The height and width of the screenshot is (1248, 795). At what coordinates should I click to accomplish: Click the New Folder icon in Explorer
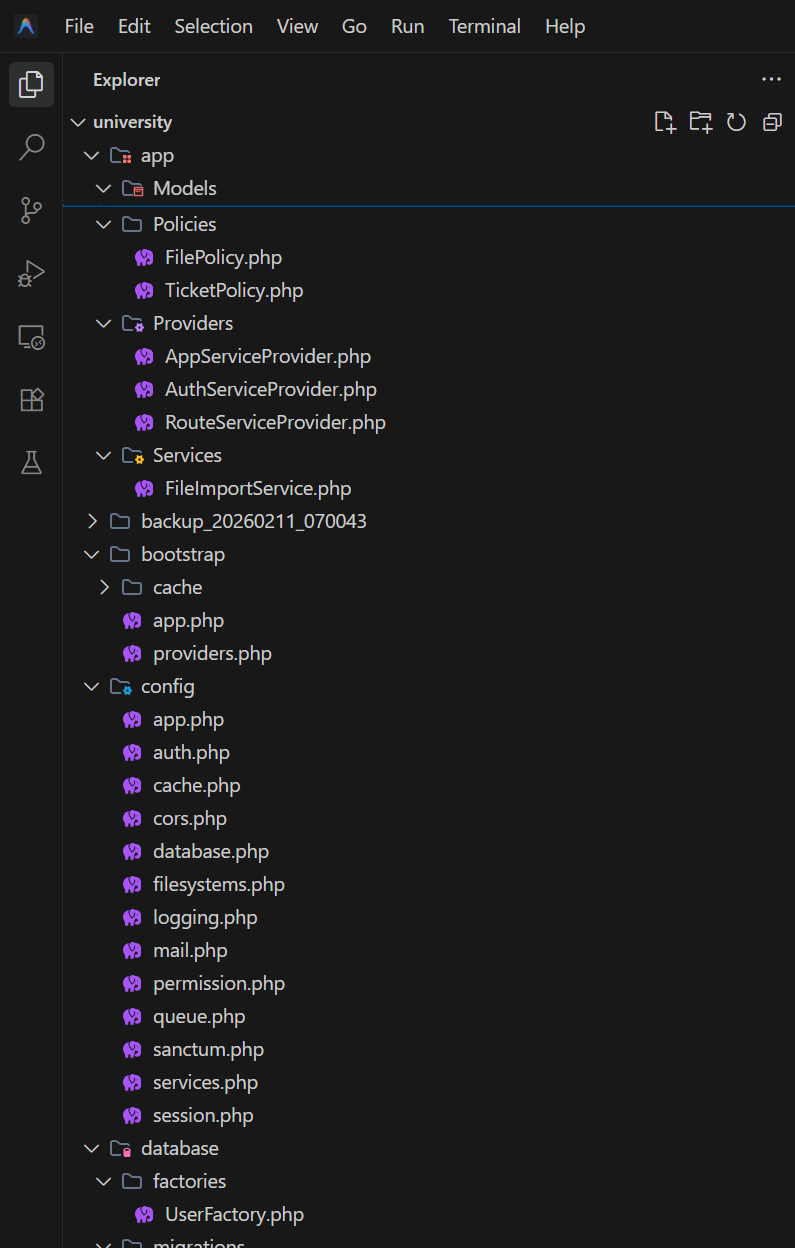click(x=700, y=121)
